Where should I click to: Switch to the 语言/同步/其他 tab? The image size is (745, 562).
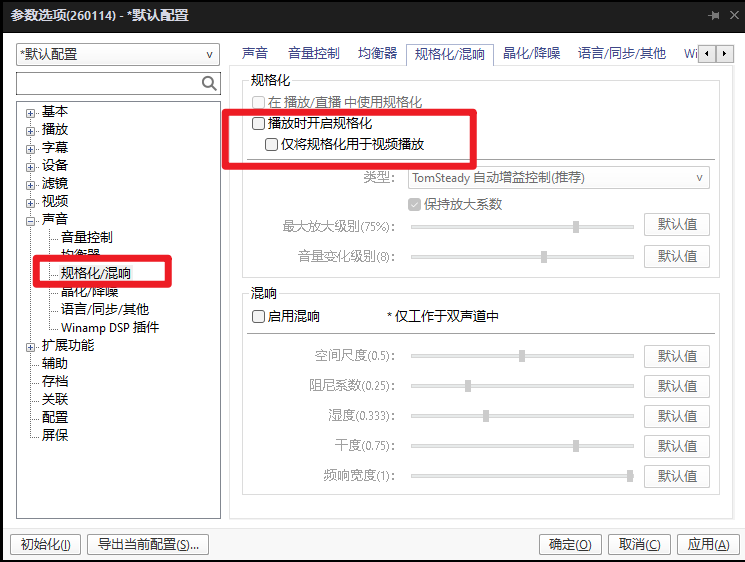[x=621, y=53]
